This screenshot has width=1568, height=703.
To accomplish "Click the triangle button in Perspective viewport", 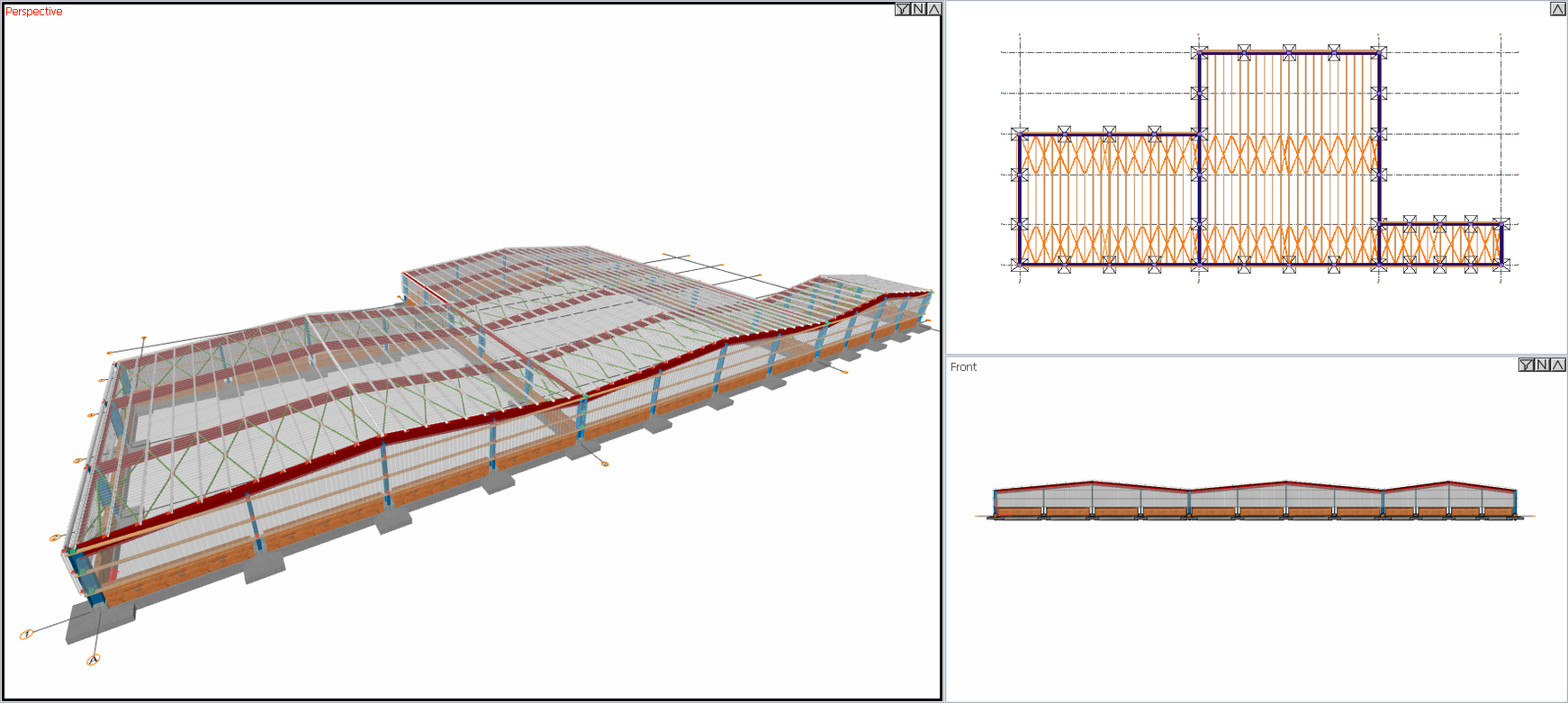I will click(x=933, y=9).
